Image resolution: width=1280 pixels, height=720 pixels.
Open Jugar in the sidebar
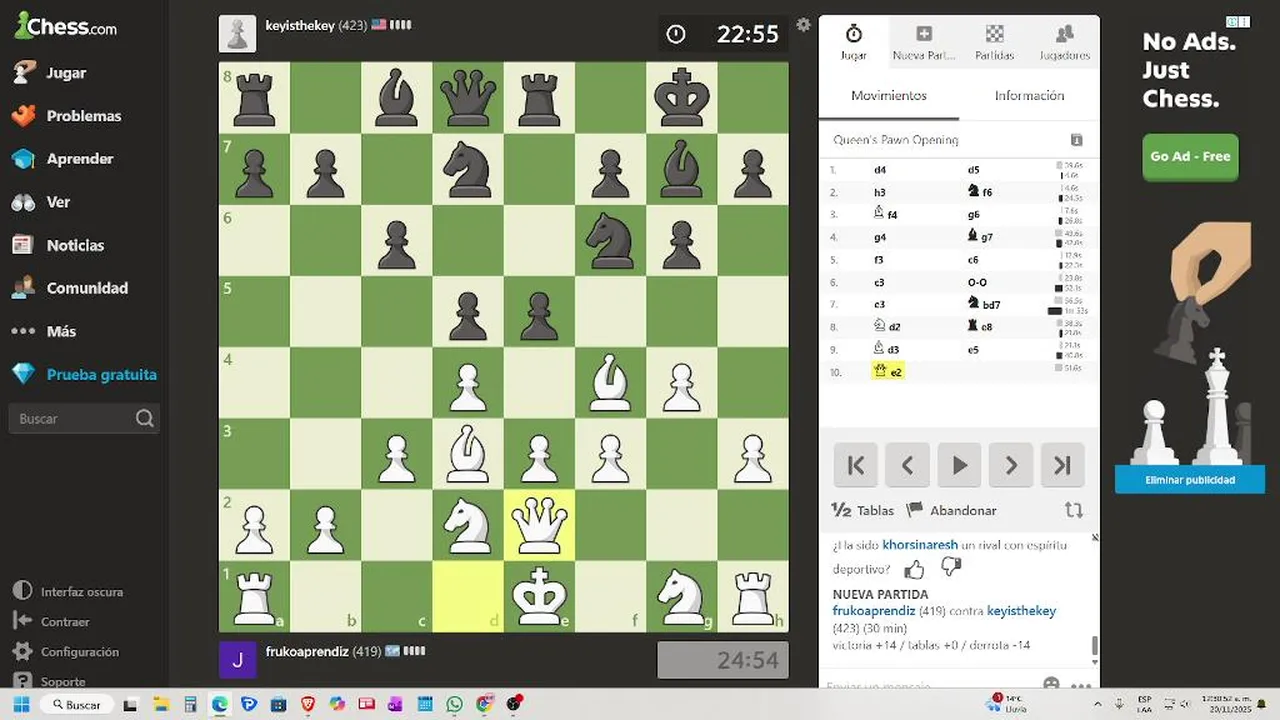pyautogui.click(x=49, y=73)
